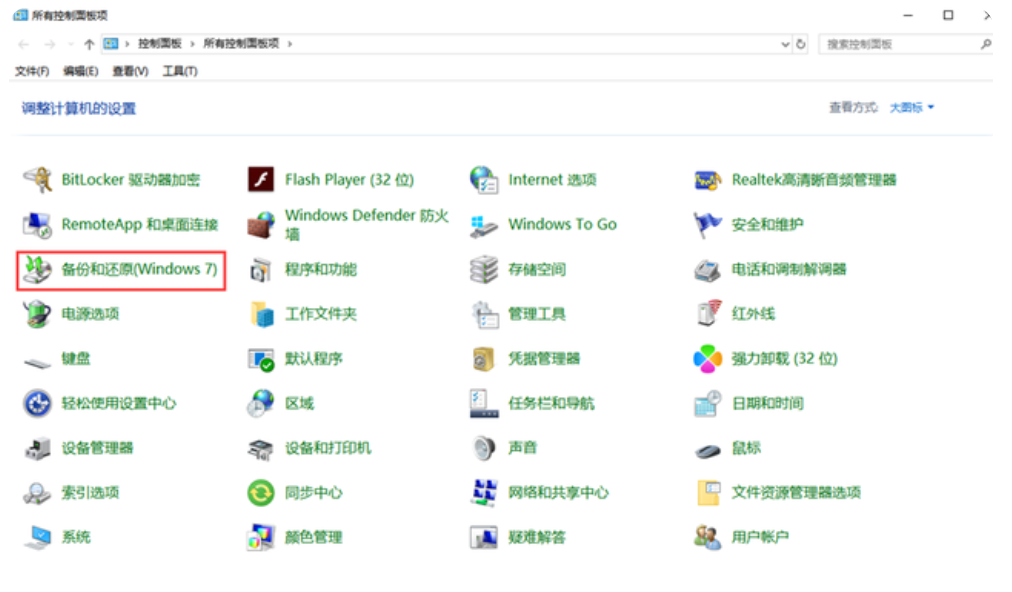Screen dimensions: 1012x592
Task: Open the 强力卸载 (32 位) icon
Action: tap(708, 358)
